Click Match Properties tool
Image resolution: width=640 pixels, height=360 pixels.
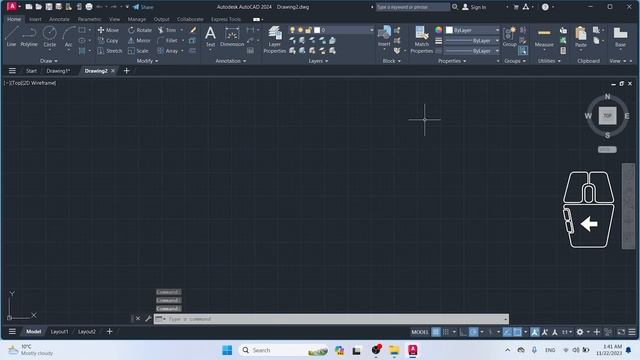(421, 40)
